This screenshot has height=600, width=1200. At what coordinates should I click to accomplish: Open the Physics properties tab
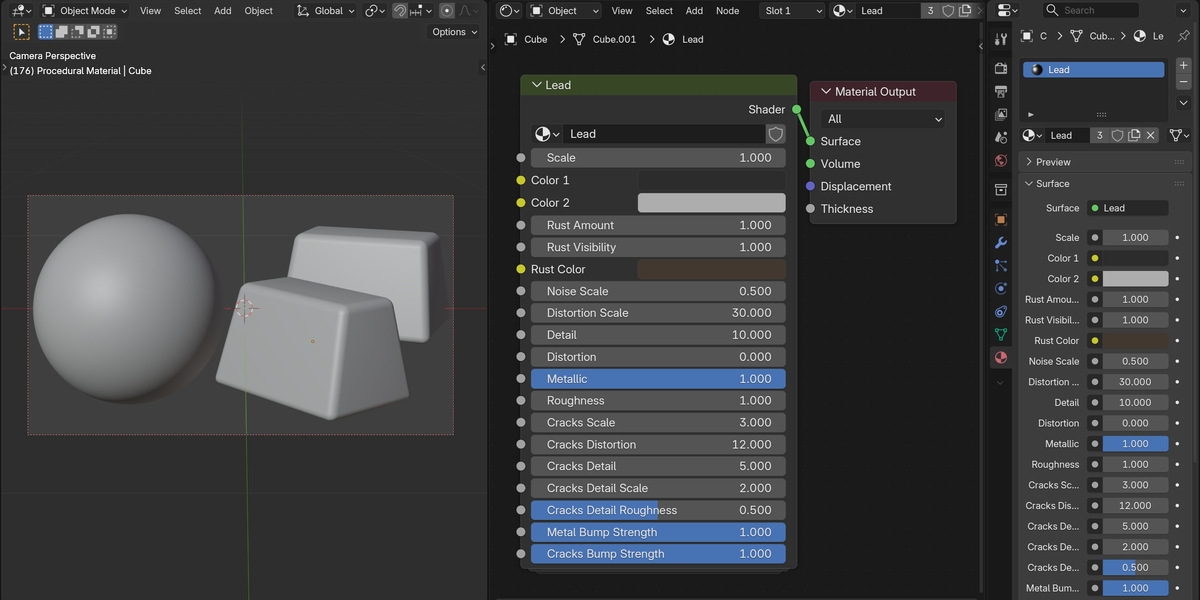[x=1001, y=288]
